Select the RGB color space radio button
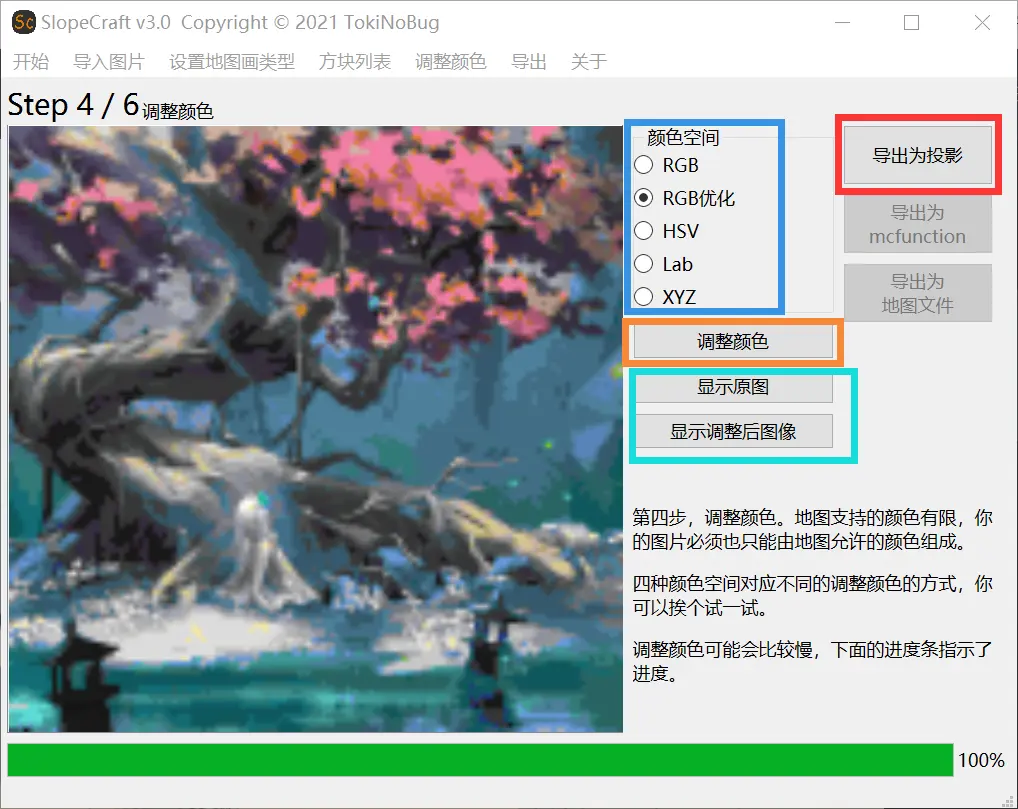 pos(643,164)
